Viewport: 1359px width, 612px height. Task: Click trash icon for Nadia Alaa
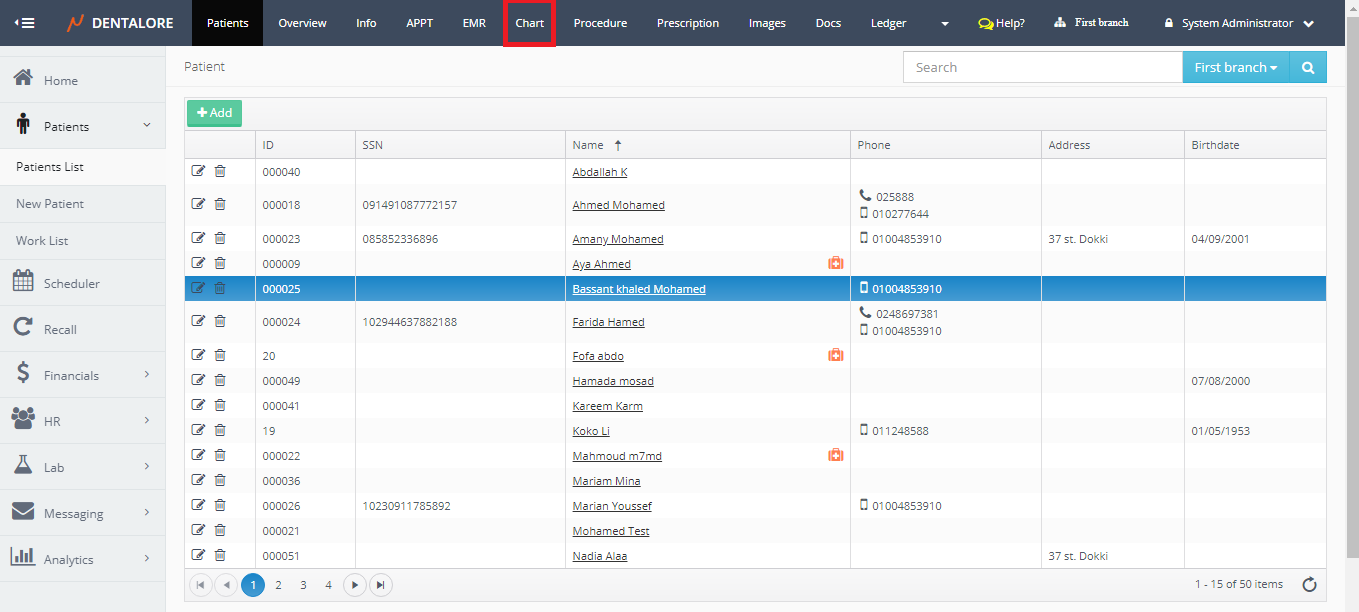(220, 555)
